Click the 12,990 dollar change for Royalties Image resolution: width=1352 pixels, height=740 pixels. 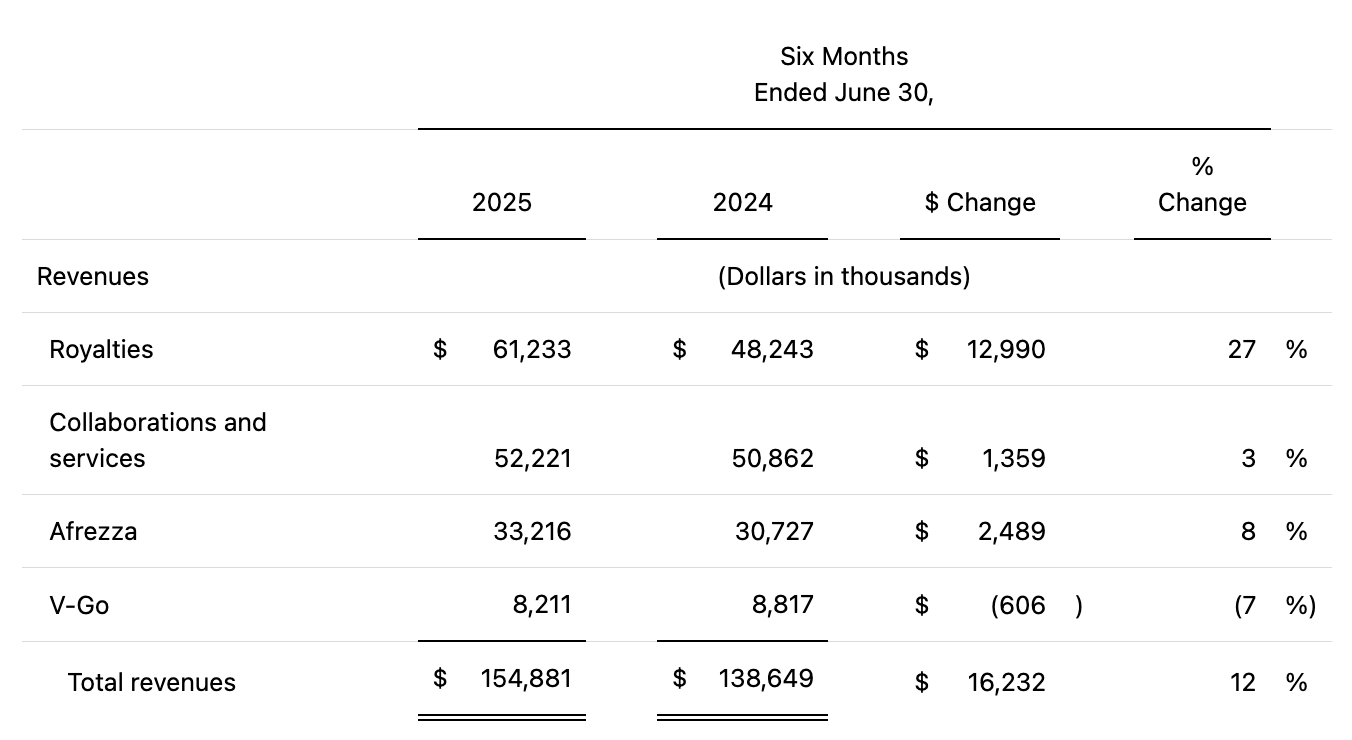1006,349
